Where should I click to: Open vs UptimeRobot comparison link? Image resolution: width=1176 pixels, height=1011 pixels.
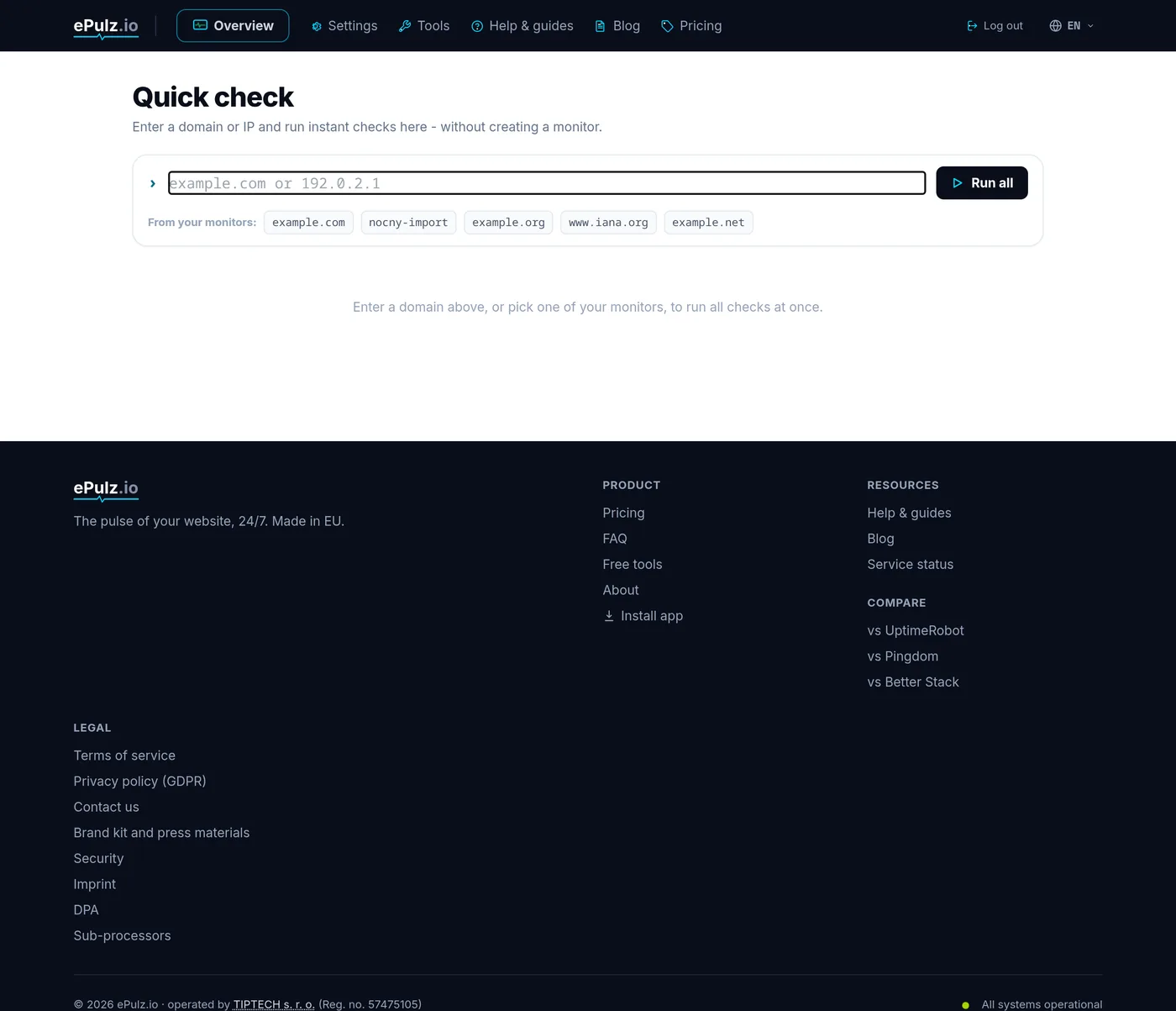point(916,630)
